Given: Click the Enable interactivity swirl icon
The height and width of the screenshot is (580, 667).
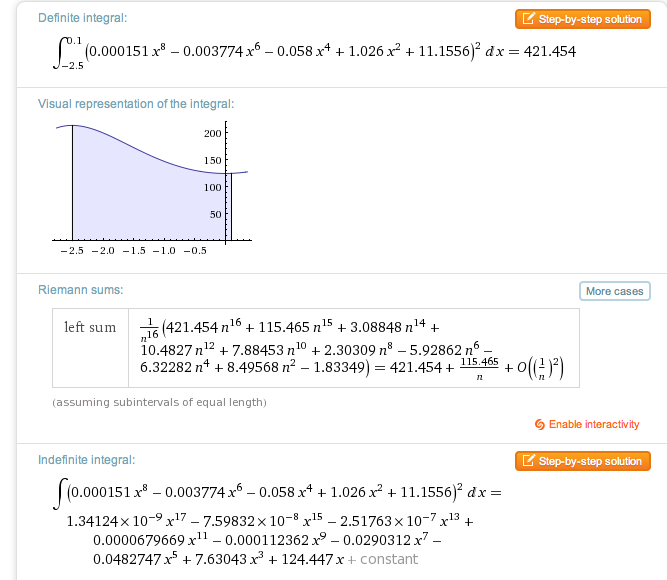Looking at the screenshot, I should coord(539,425).
